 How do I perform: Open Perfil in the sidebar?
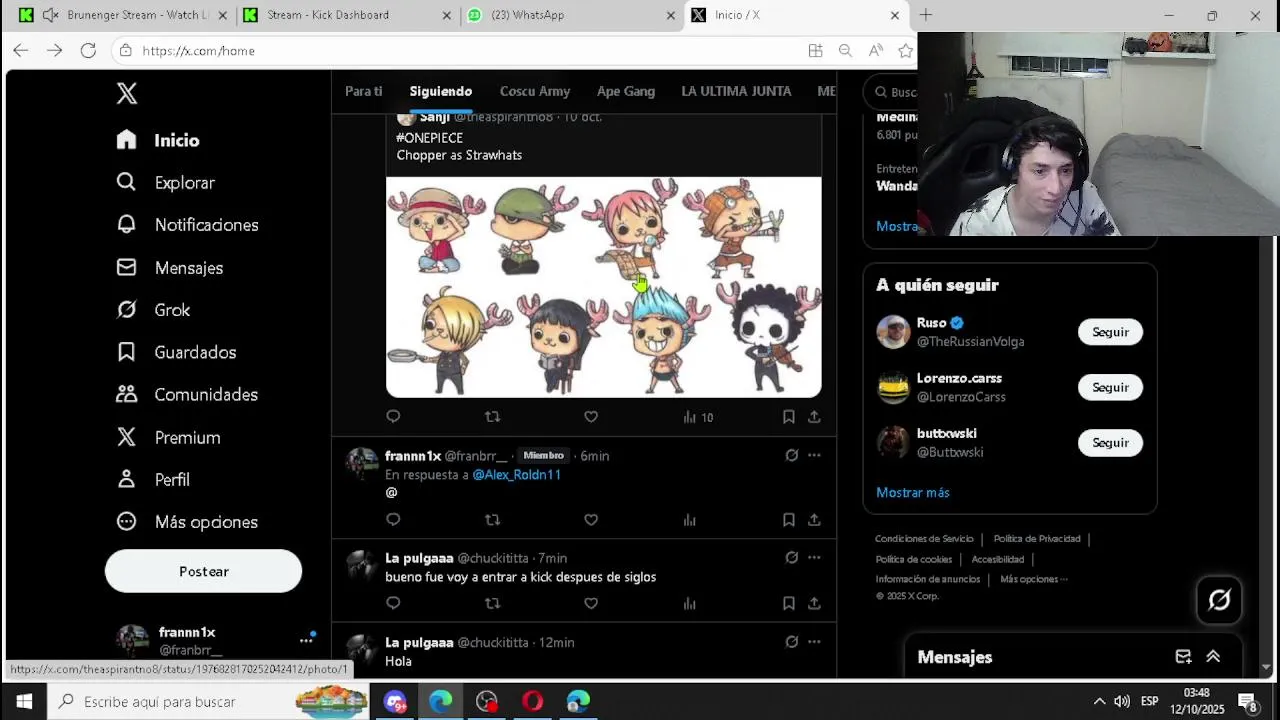[x=153, y=479]
